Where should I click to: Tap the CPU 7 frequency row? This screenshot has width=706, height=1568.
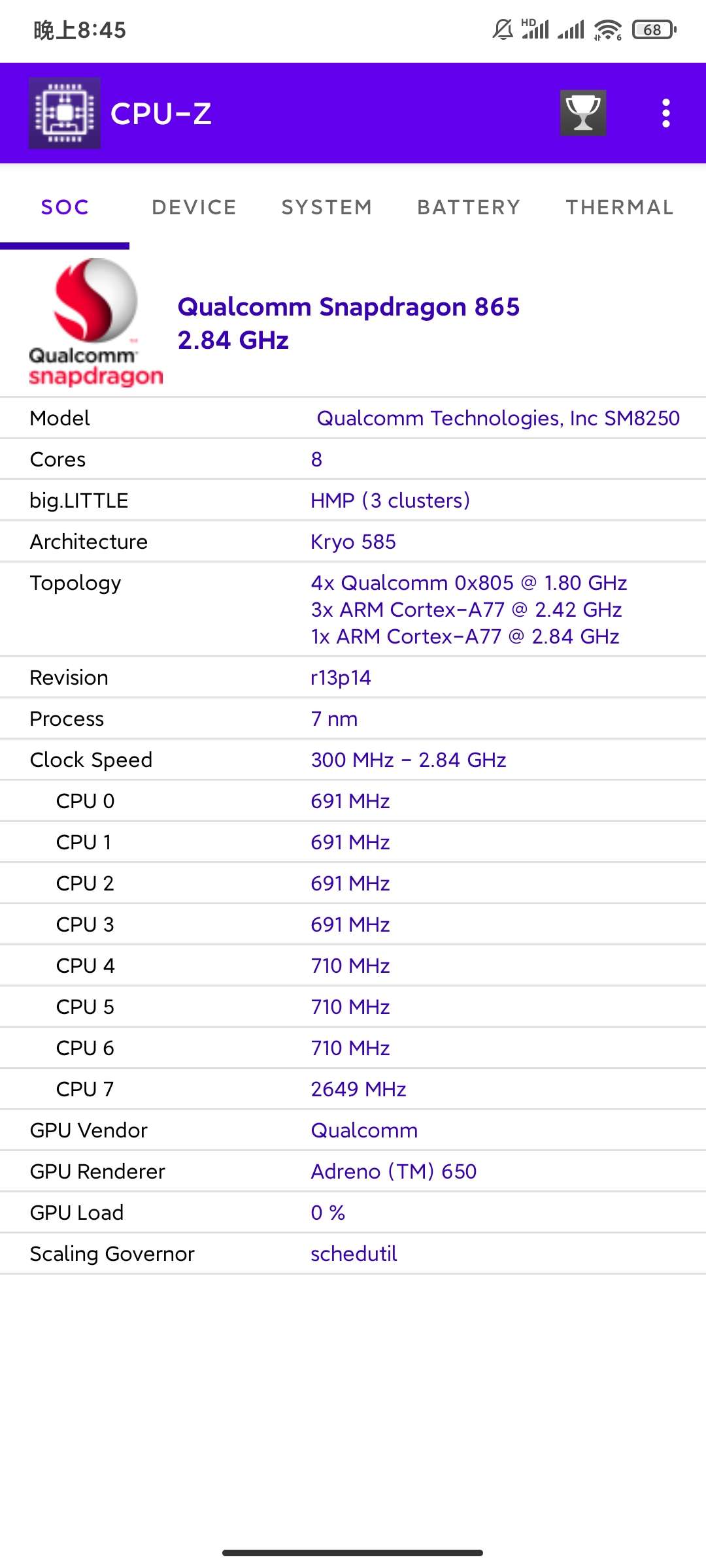[x=353, y=1089]
